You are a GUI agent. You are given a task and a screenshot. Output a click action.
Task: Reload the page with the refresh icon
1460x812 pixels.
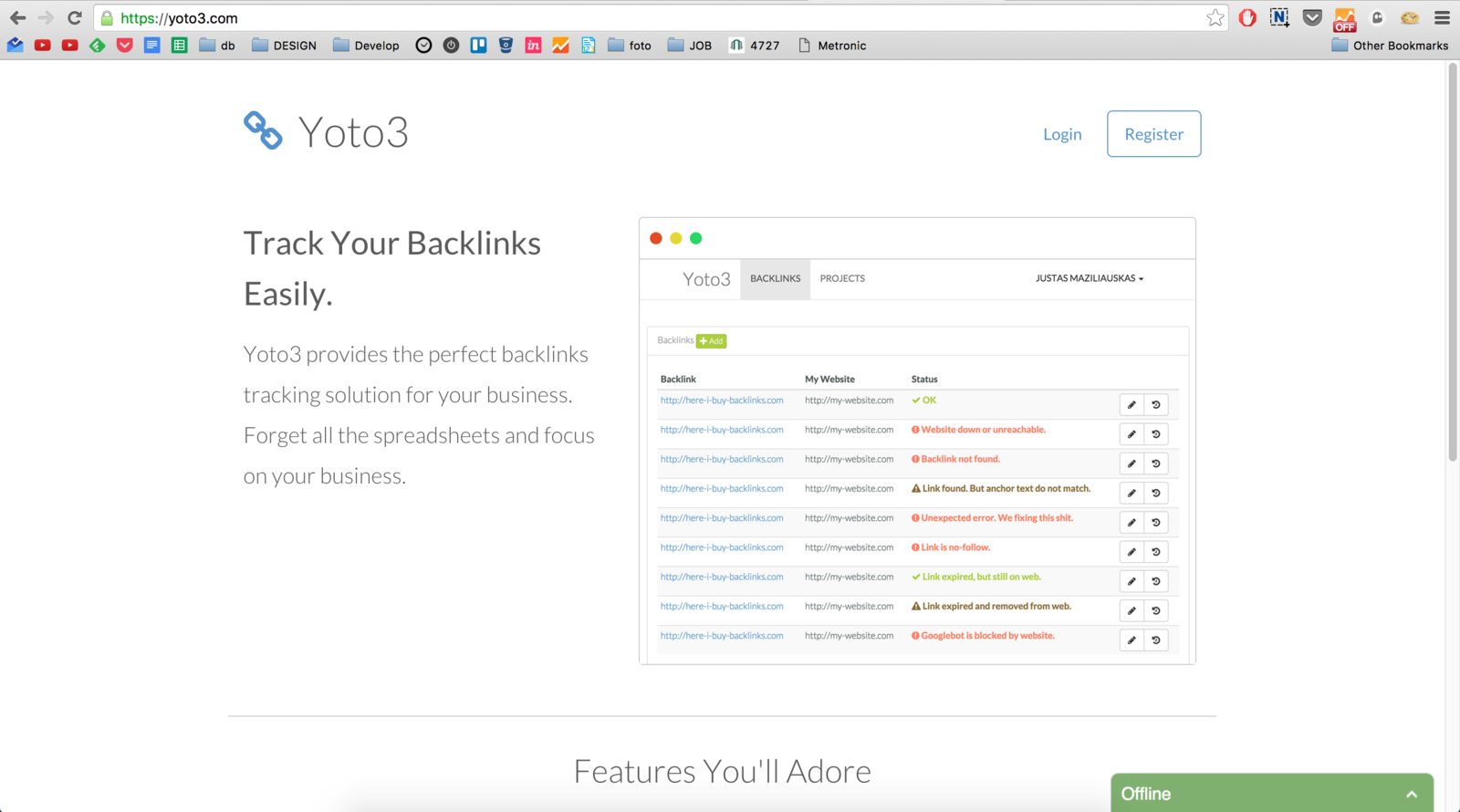[x=75, y=17]
